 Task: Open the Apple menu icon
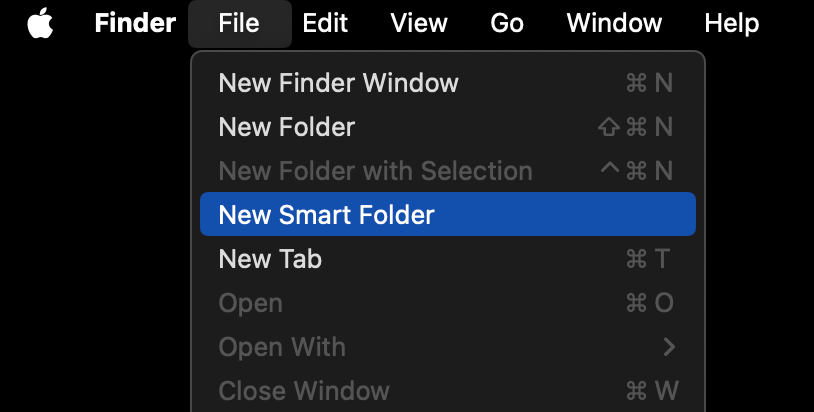pyautogui.click(x=40, y=23)
